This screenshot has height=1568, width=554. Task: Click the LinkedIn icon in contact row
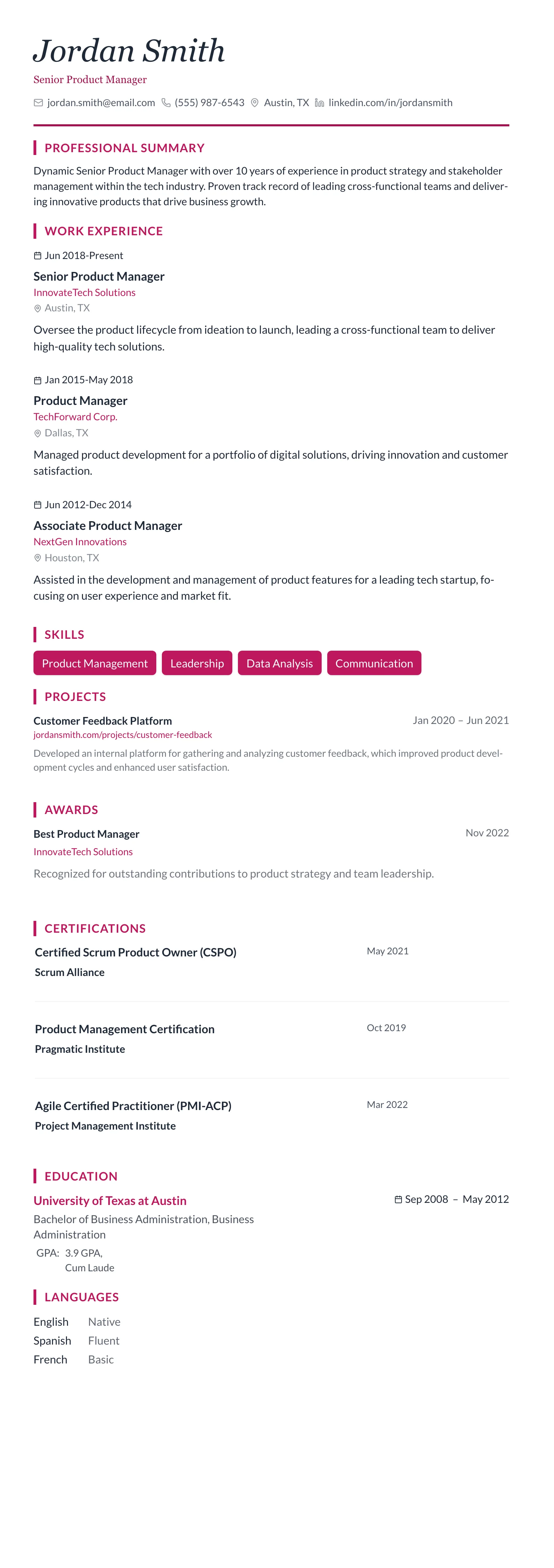(x=319, y=103)
